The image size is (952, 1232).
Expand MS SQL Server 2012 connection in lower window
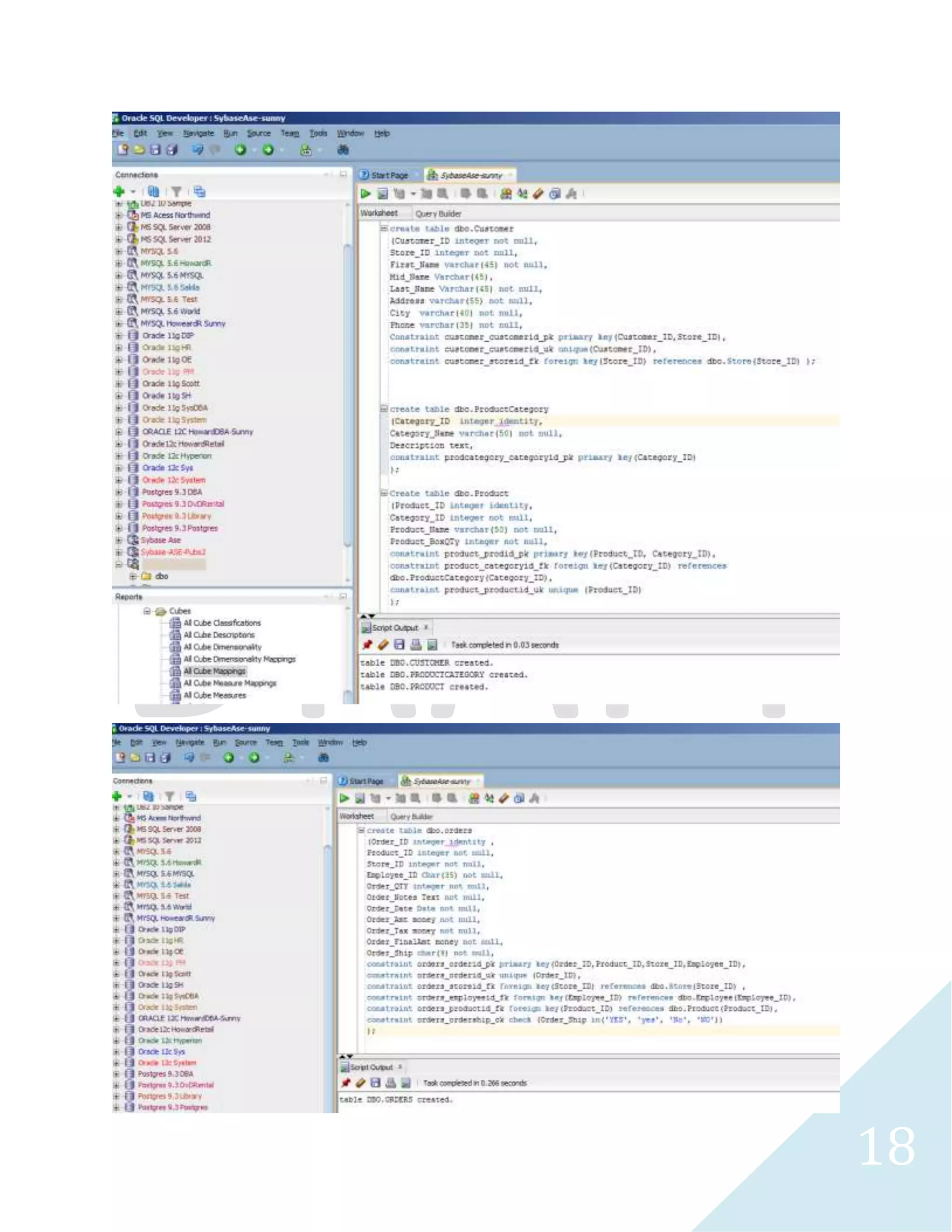(116, 840)
